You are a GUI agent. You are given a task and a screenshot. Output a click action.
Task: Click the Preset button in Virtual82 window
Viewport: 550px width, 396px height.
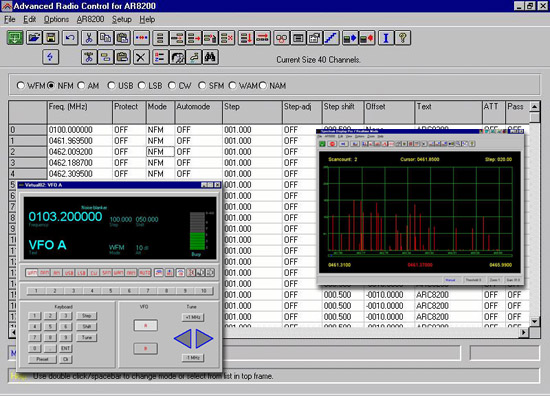[42, 359]
